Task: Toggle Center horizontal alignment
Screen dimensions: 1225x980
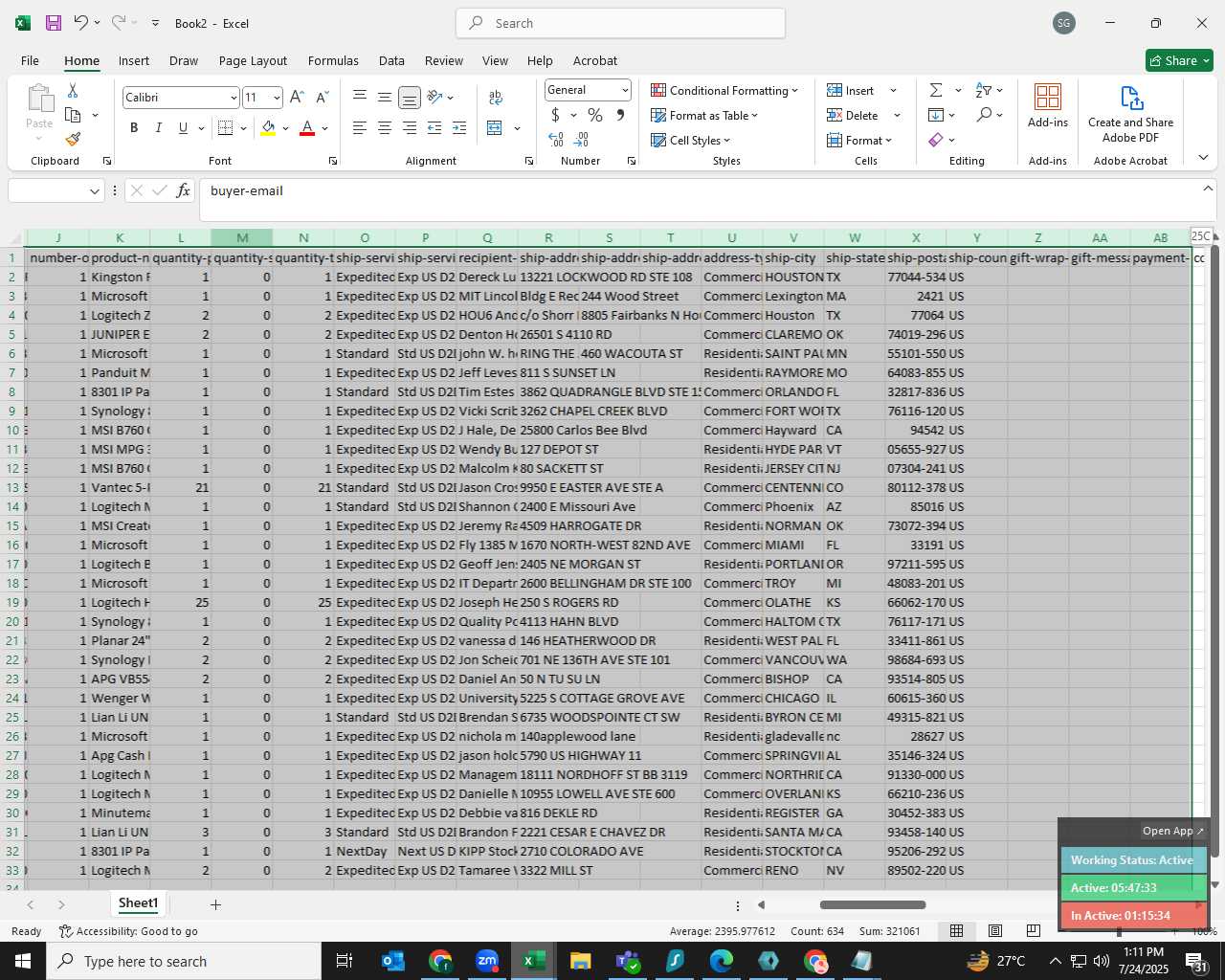Action: click(384, 127)
